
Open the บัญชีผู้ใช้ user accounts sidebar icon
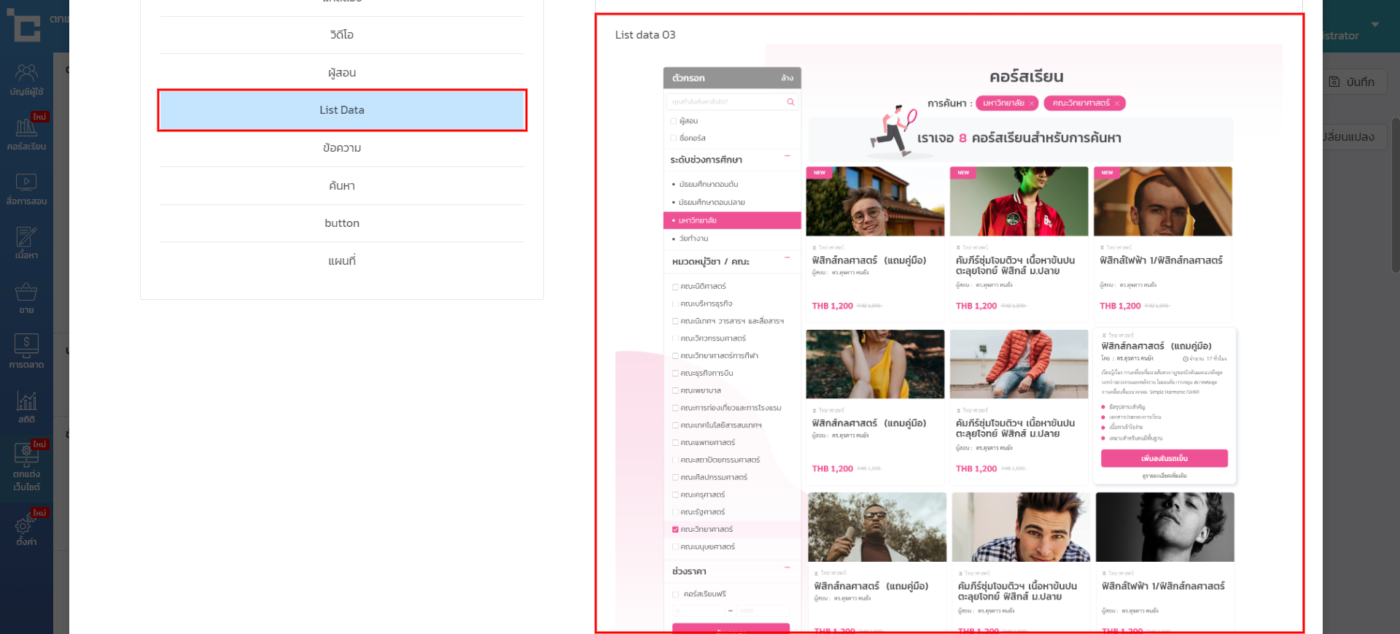tap(27, 79)
